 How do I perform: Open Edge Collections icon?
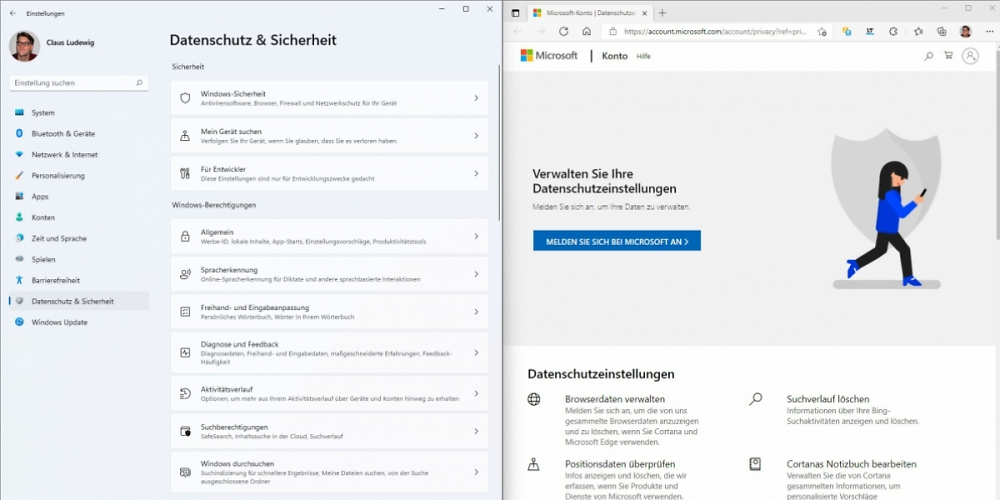[941, 31]
